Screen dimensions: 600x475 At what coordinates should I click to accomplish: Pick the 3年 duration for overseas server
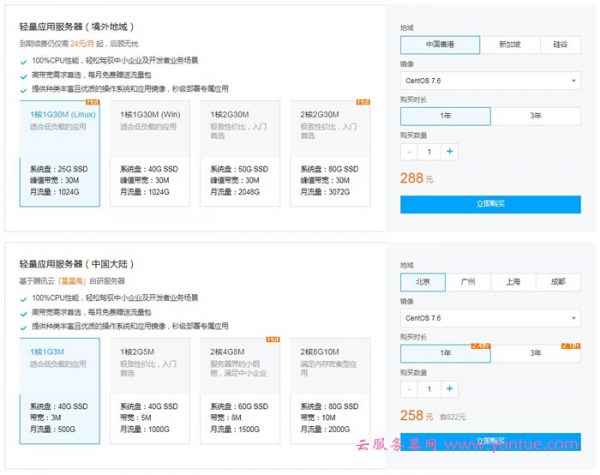tap(535, 116)
